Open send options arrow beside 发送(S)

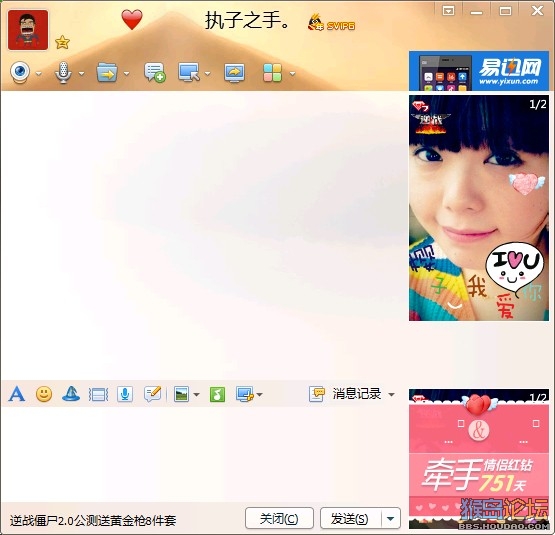(391, 518)
